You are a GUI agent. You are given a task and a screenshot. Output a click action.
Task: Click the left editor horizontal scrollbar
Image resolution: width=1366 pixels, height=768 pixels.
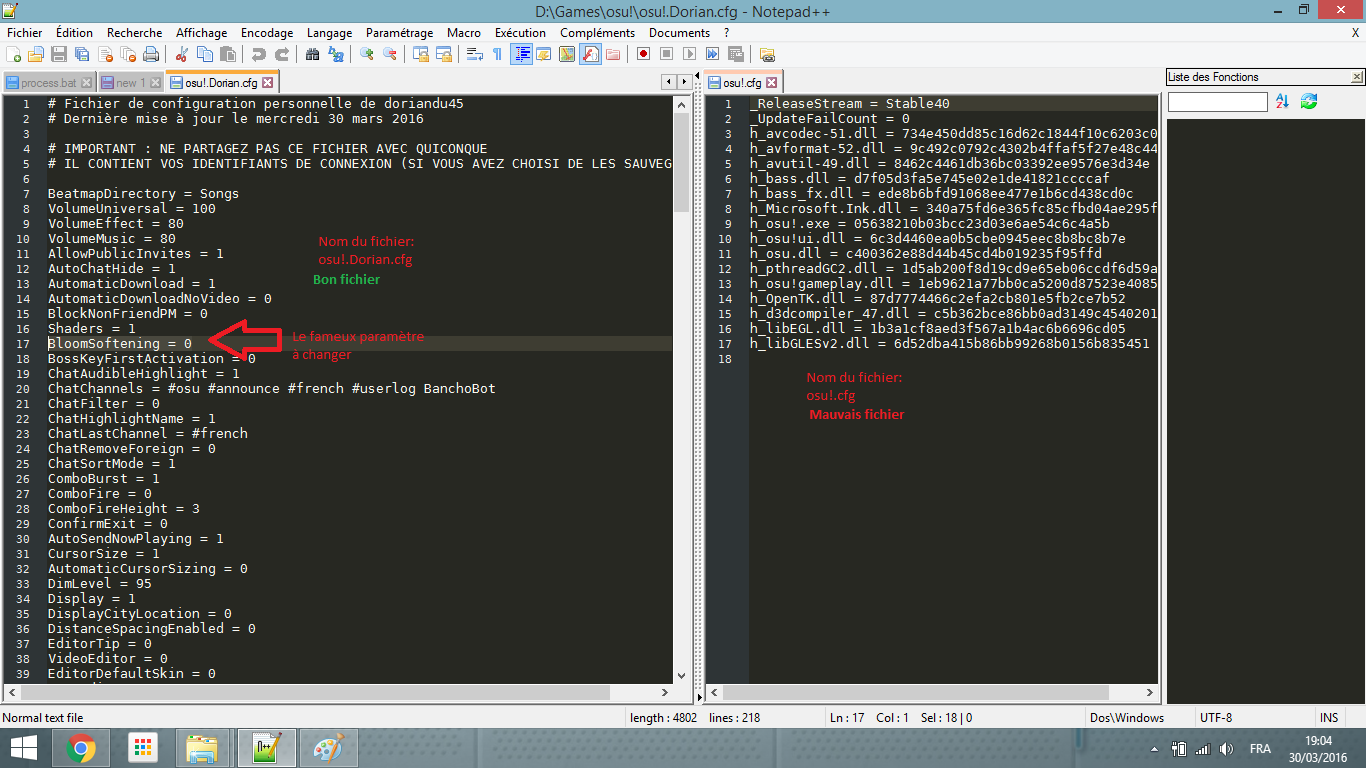339,692
